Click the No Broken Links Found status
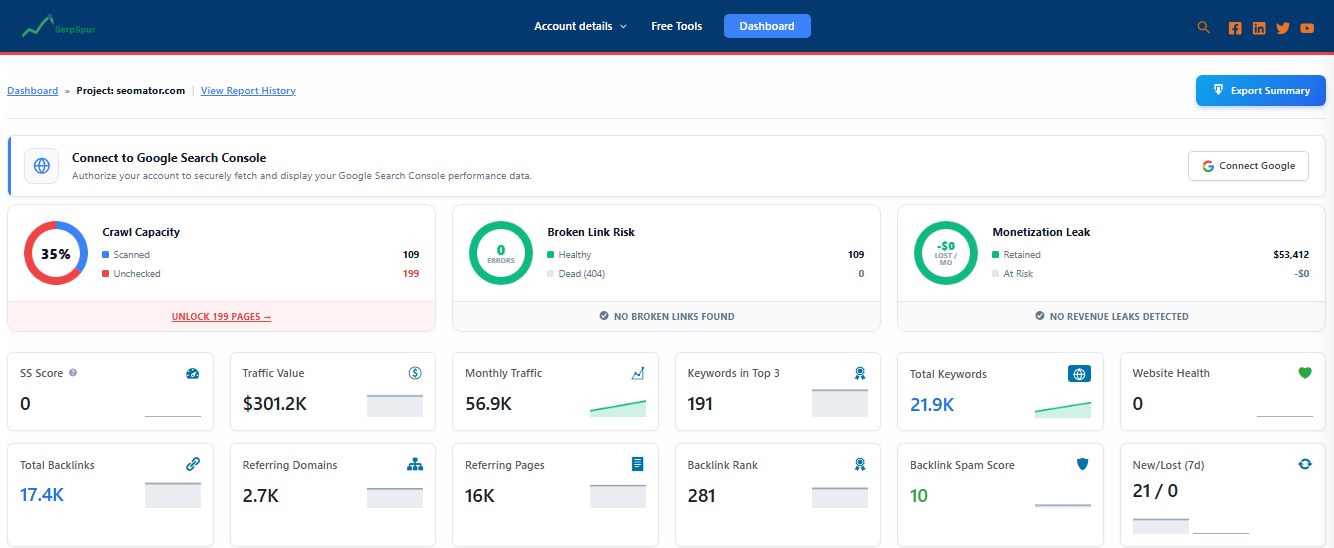Image resolution: width=1334 pixels, height=548 pixels. pos(666,316)
